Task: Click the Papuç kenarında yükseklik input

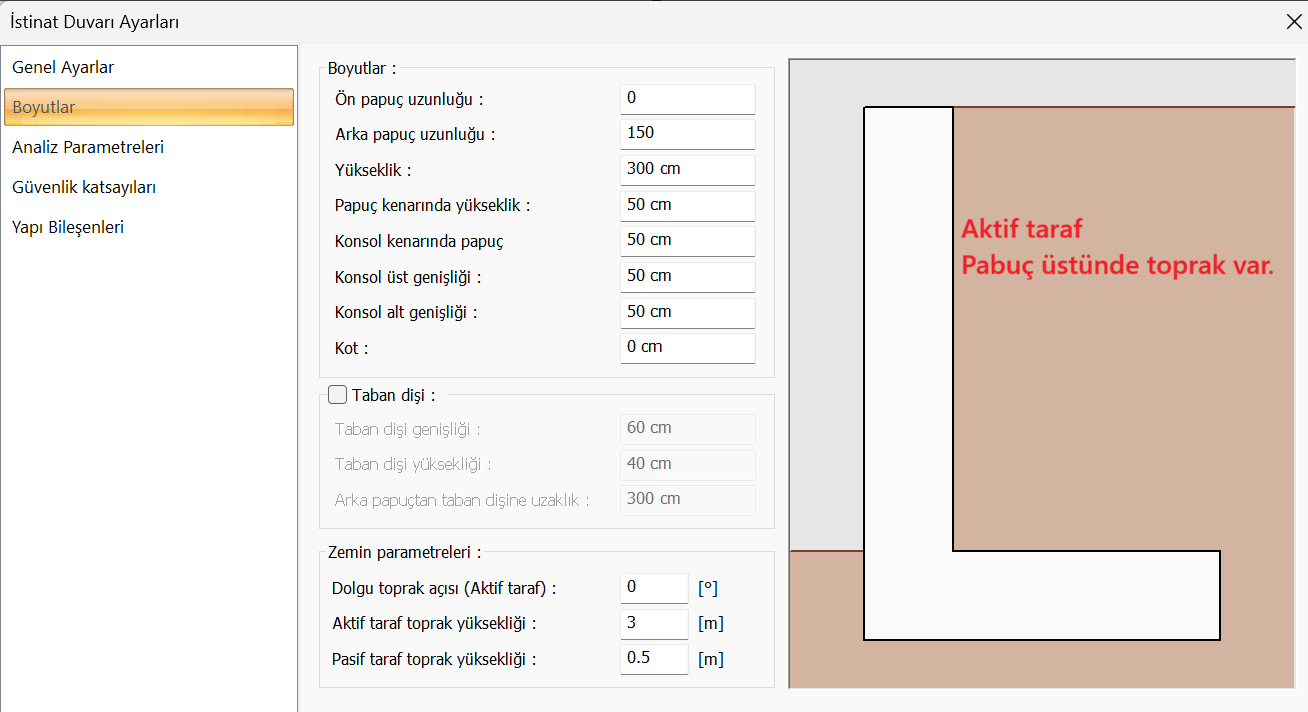Action: pos(687,206)
